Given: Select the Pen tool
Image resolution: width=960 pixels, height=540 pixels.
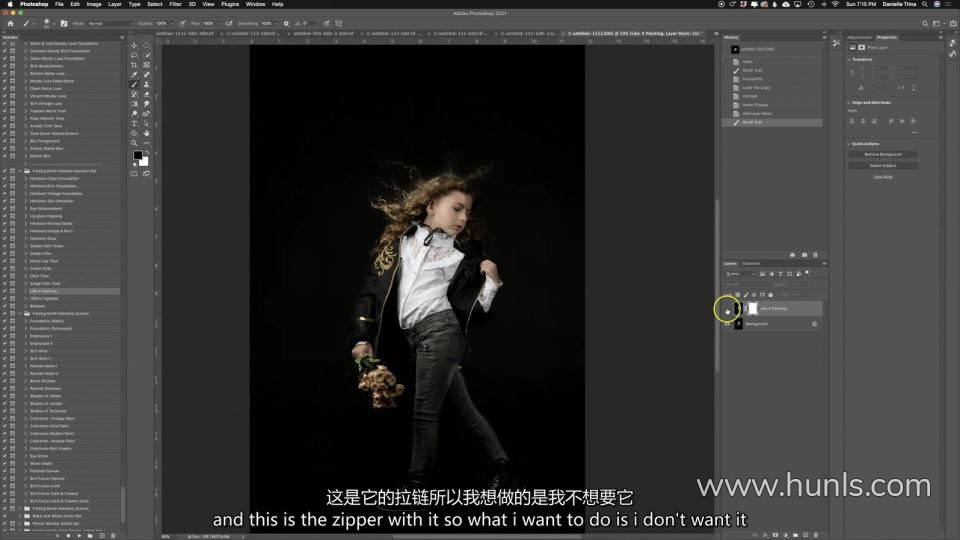Looking at the screenshot, I should coord(146,114).
